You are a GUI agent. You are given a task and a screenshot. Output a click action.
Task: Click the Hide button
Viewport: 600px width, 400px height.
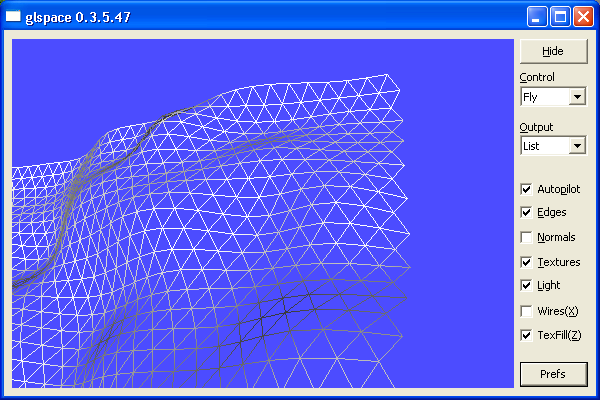click(x=553, y=51)
